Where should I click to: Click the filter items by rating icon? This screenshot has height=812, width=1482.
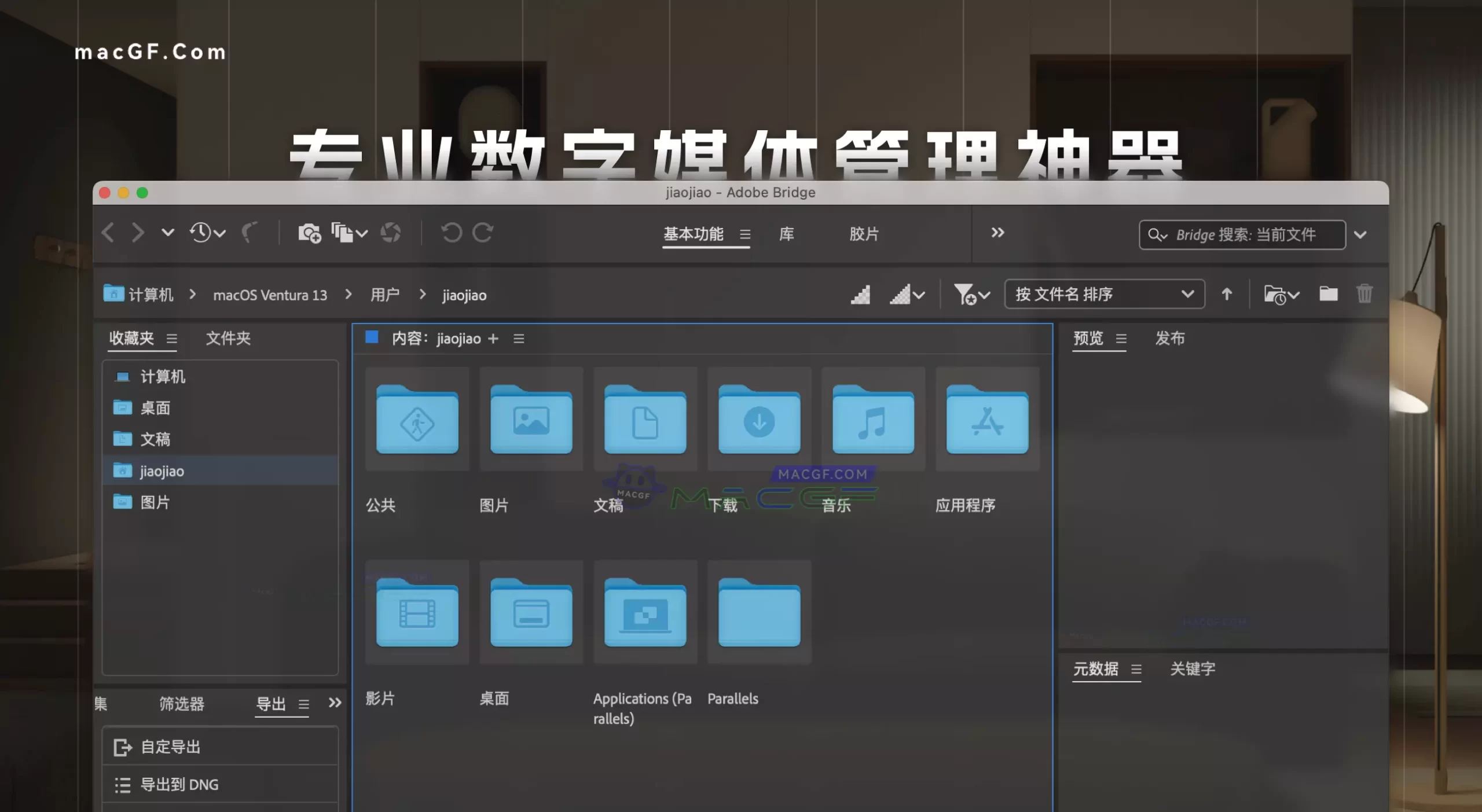(968, 295)
